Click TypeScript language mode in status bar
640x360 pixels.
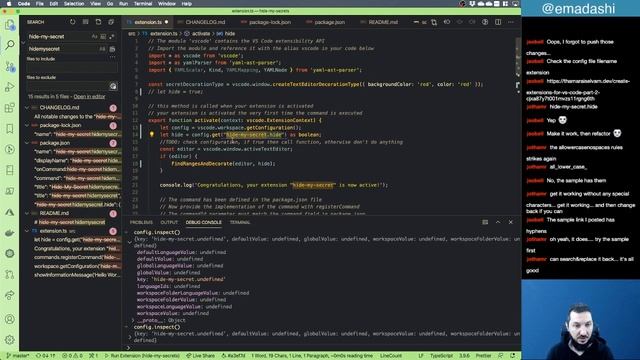[x=441, y=356]
